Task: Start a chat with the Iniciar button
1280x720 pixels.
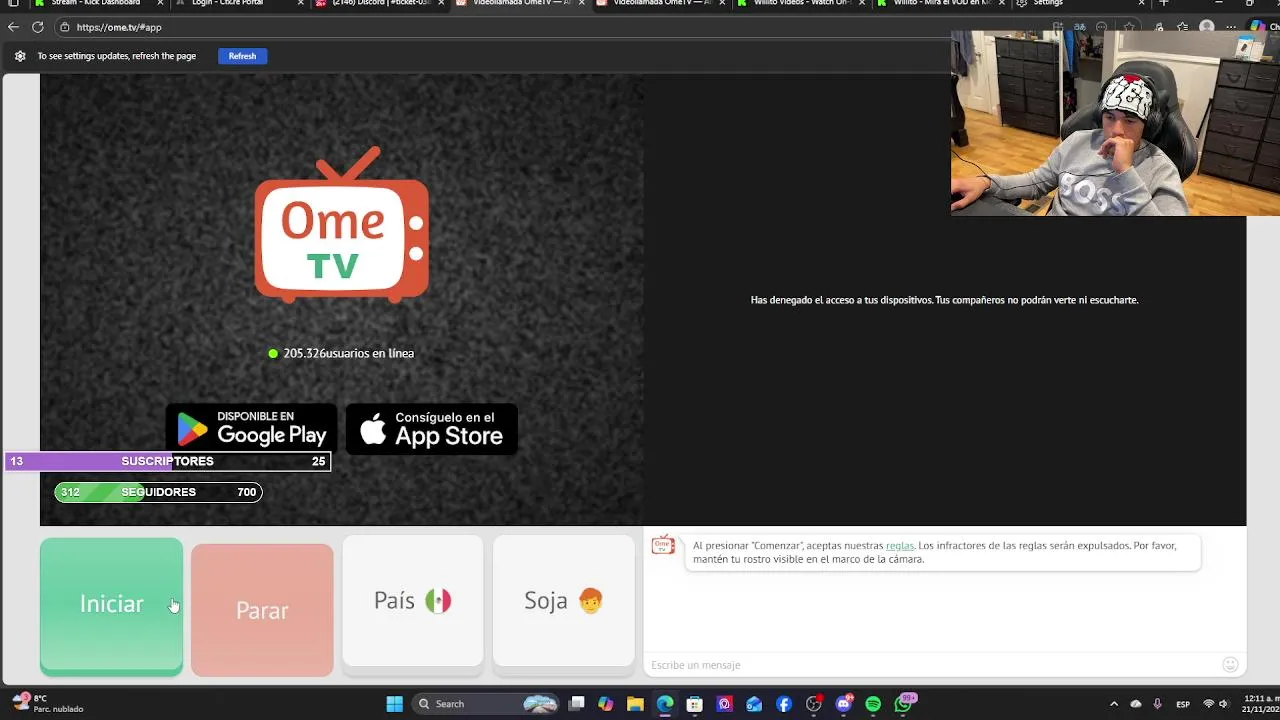Action: 111,607
